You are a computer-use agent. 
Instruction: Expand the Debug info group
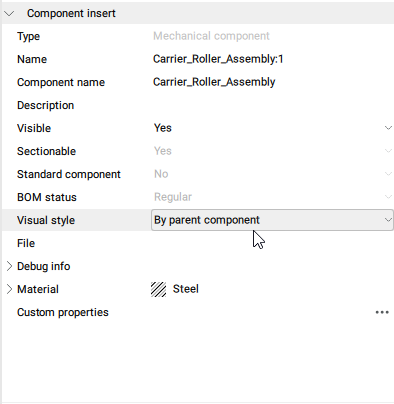tap(9, 266)
